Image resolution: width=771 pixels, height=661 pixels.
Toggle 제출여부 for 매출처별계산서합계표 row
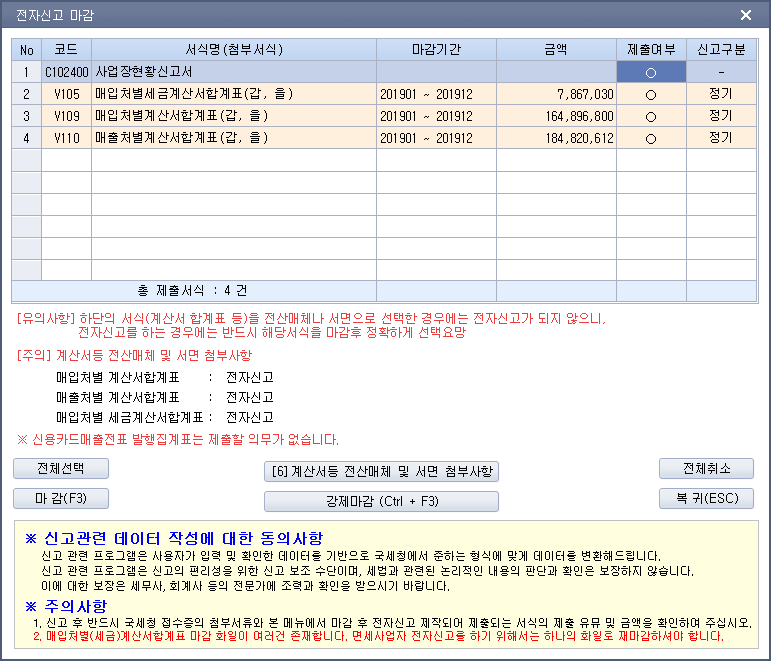click(651, 138)
